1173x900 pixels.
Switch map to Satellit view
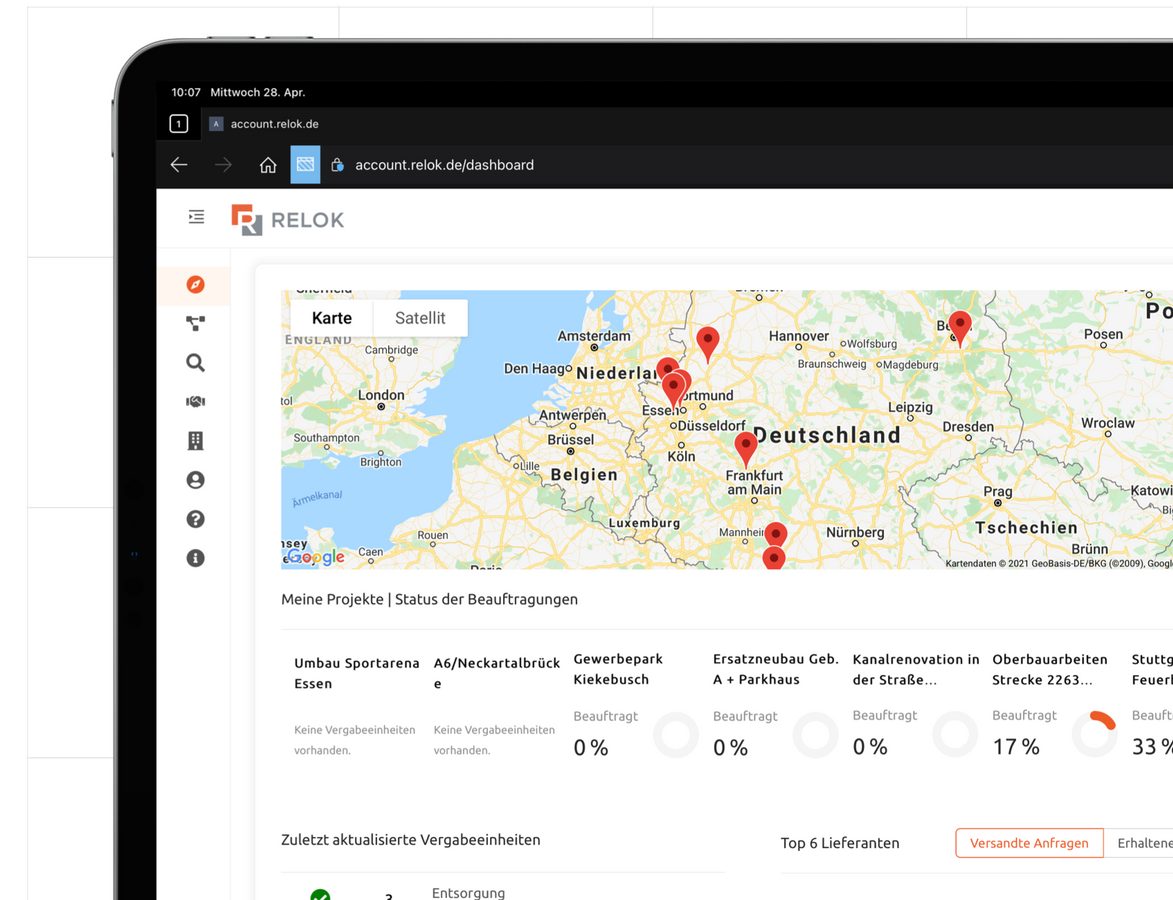420,318
